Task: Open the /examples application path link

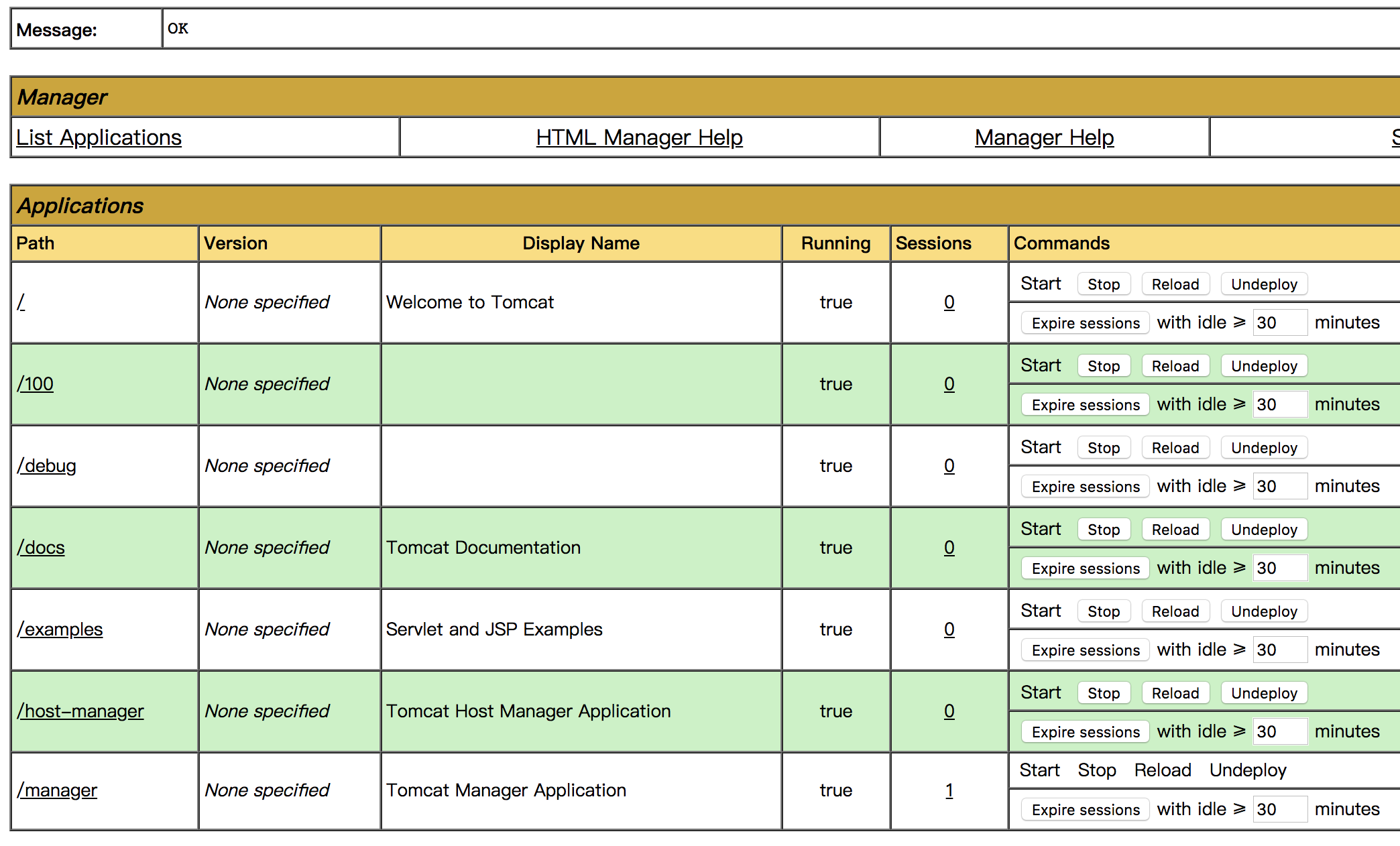Action: 60,629
